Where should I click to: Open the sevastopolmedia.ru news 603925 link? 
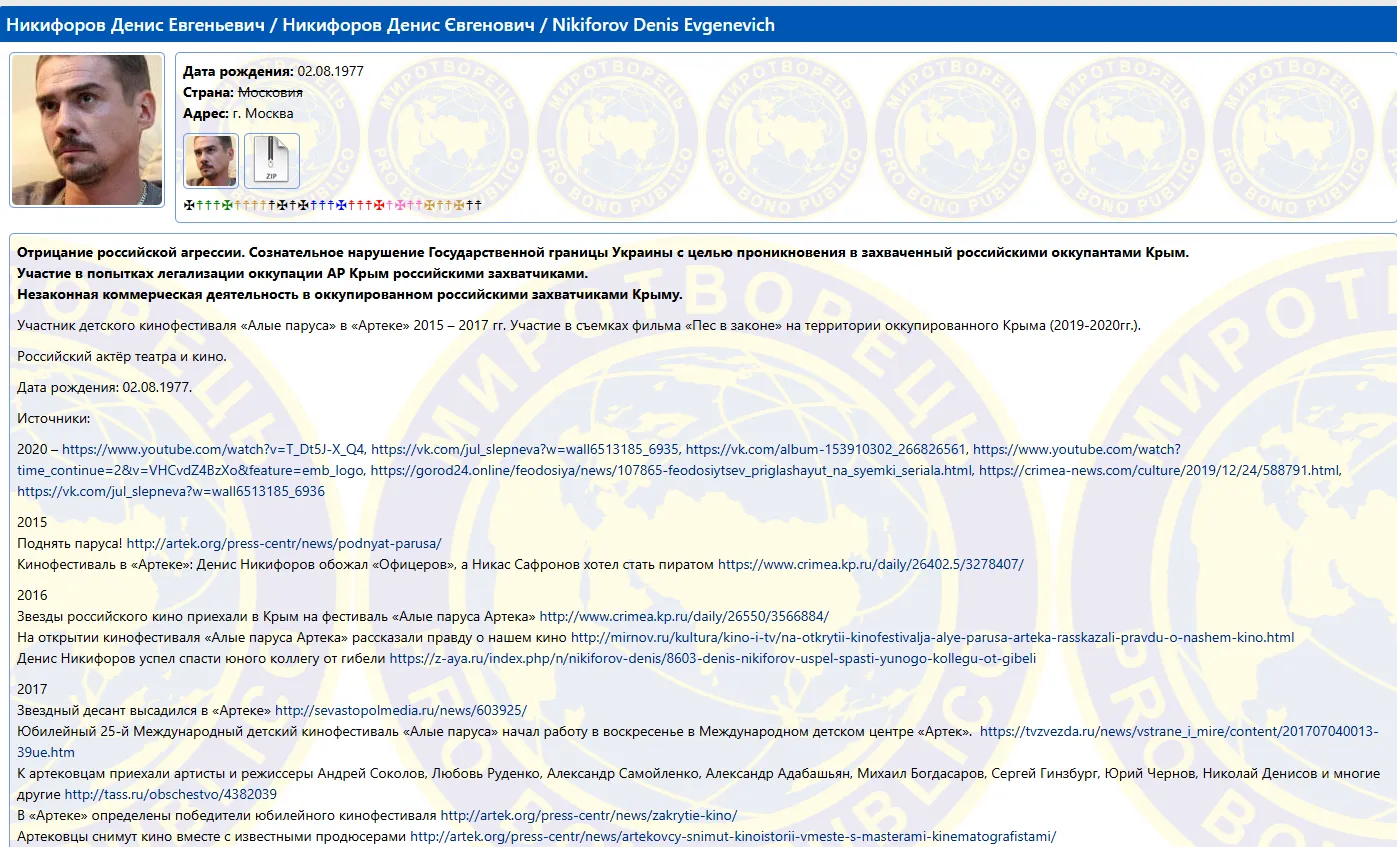point(401,710)
